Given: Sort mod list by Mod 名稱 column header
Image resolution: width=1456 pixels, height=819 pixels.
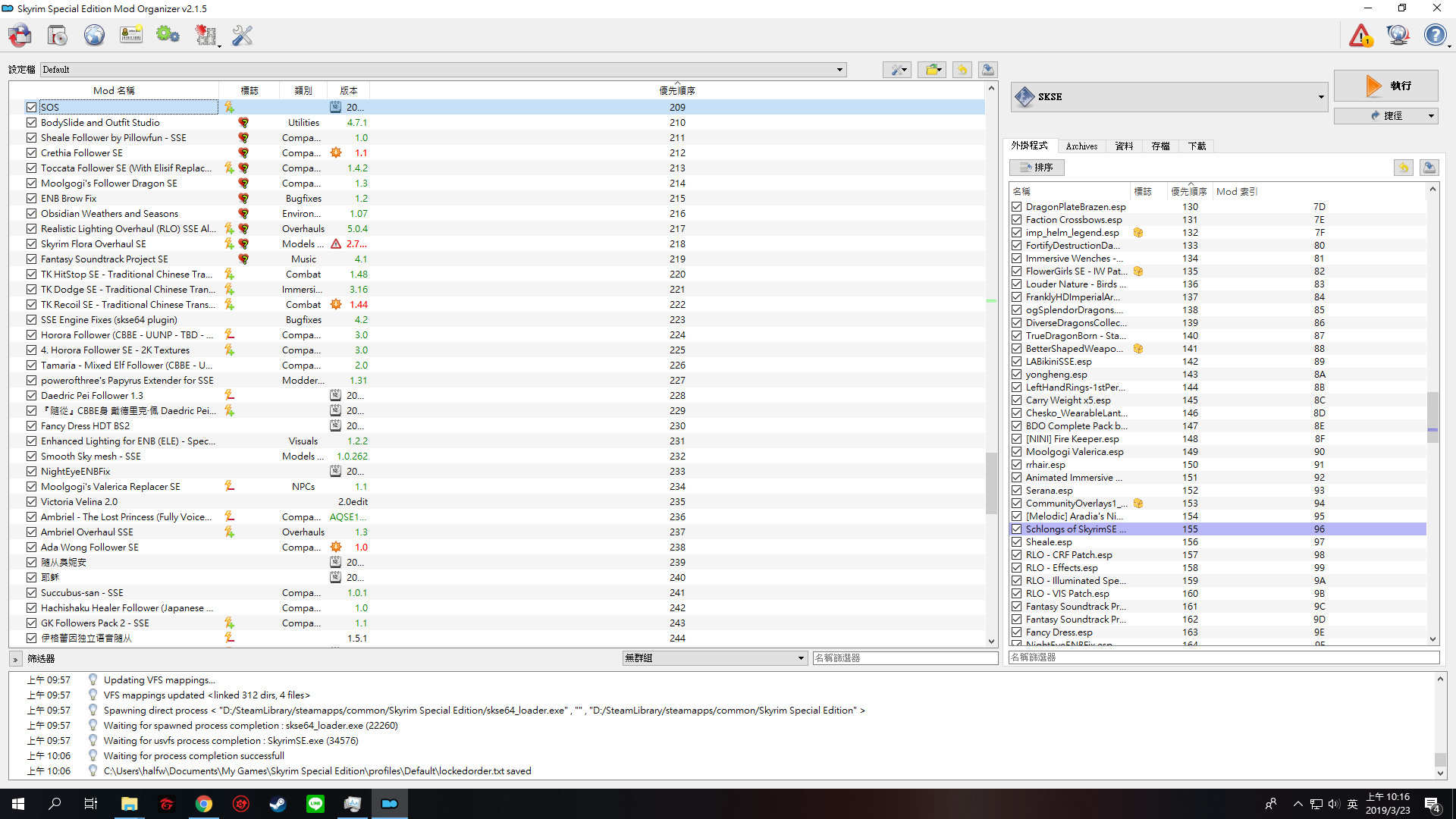Looking at the screenshot, I should 114,90.
